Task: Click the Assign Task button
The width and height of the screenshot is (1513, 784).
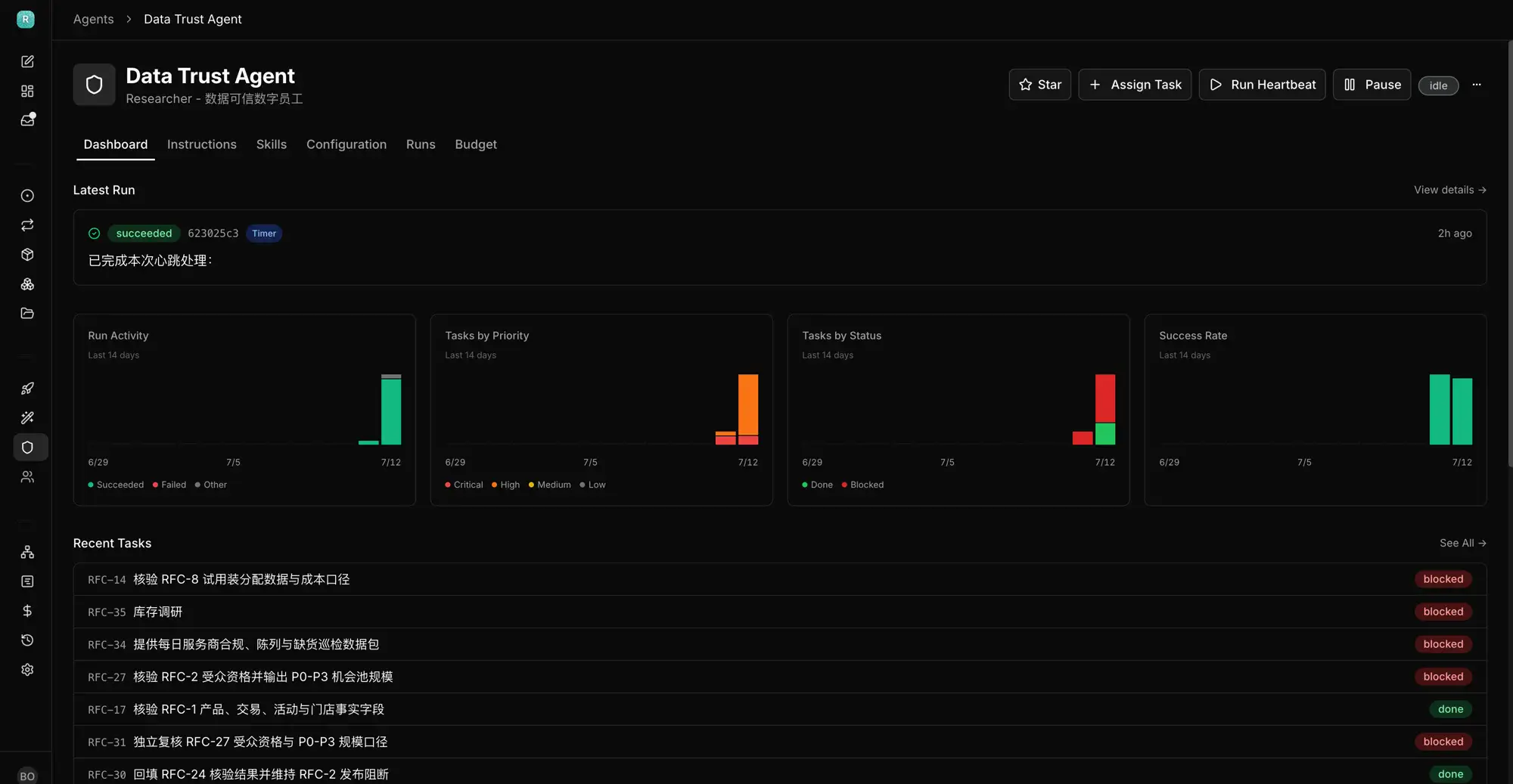Action: point(1135,85)
